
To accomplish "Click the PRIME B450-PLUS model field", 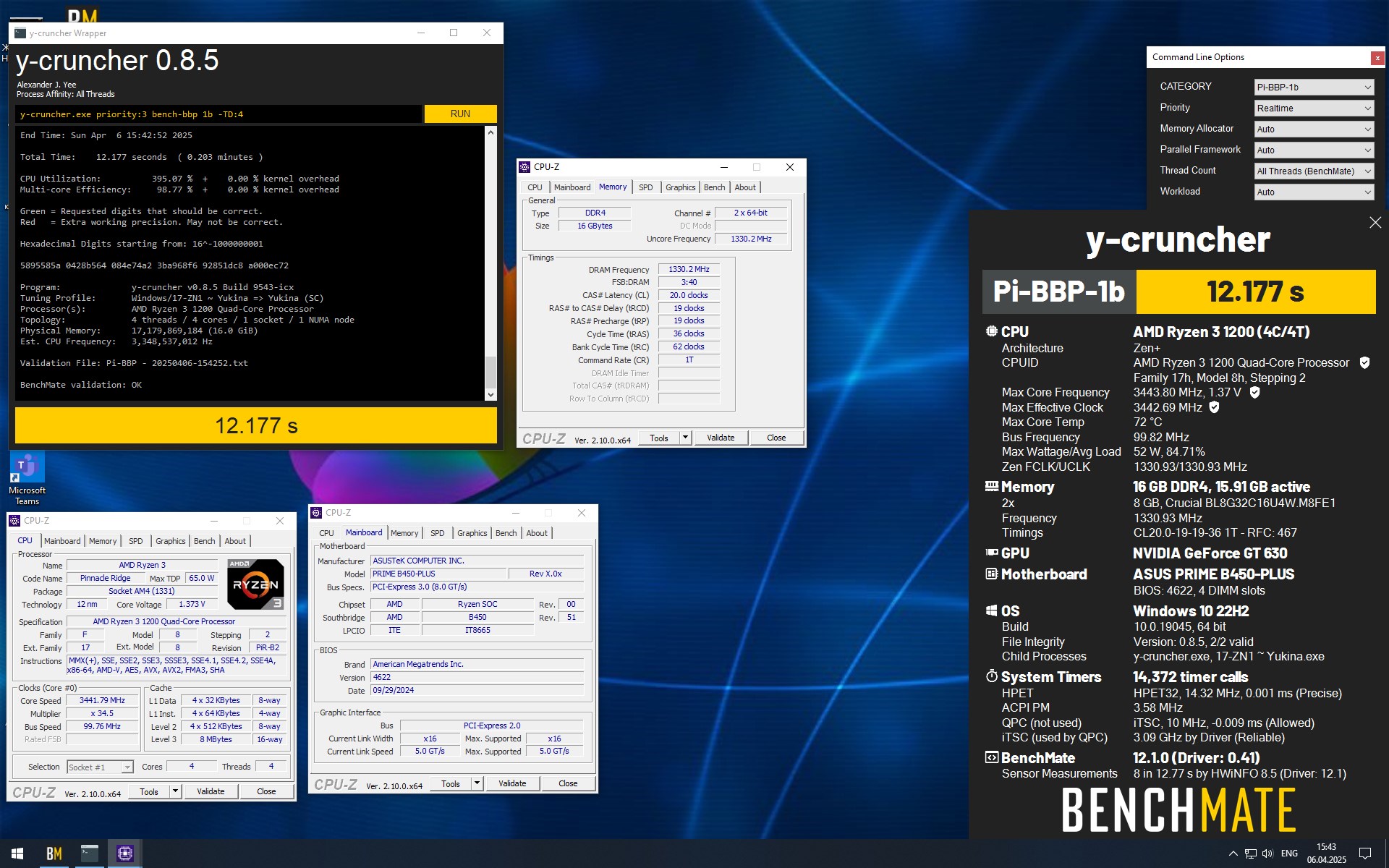I will (437, 574).
